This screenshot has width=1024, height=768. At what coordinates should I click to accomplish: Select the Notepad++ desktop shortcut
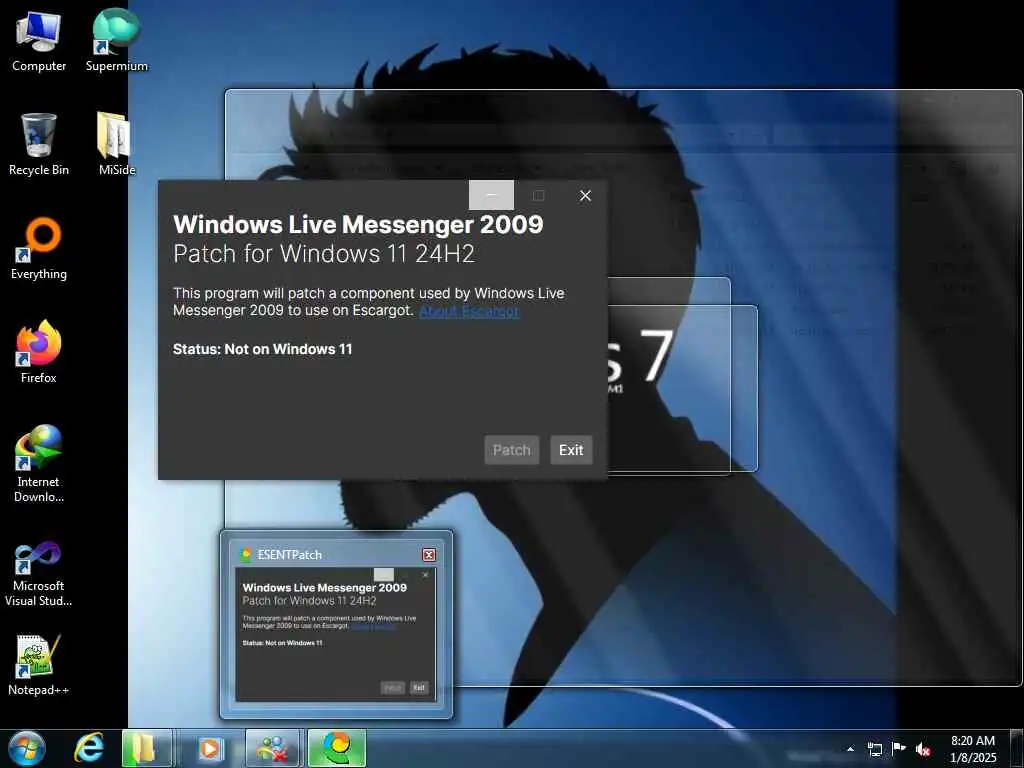[x=39, y=665]
